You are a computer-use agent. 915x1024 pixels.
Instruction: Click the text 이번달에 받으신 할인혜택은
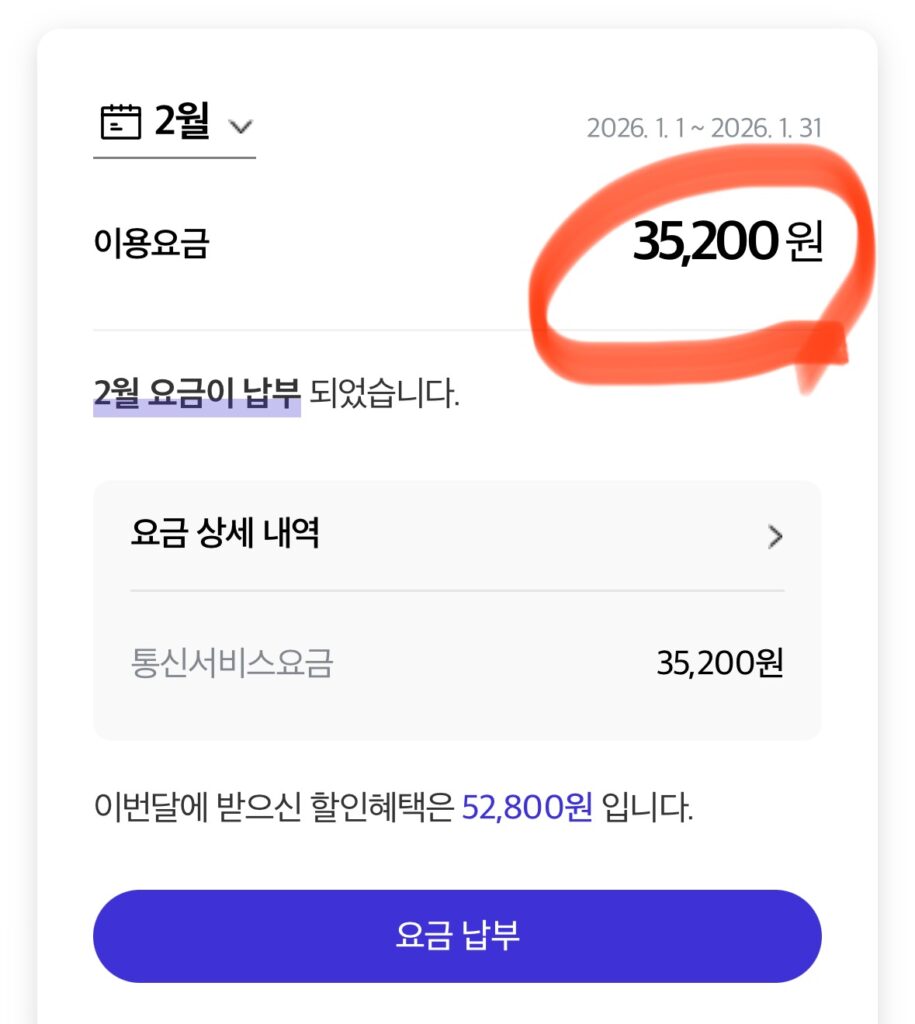(274, 806)
